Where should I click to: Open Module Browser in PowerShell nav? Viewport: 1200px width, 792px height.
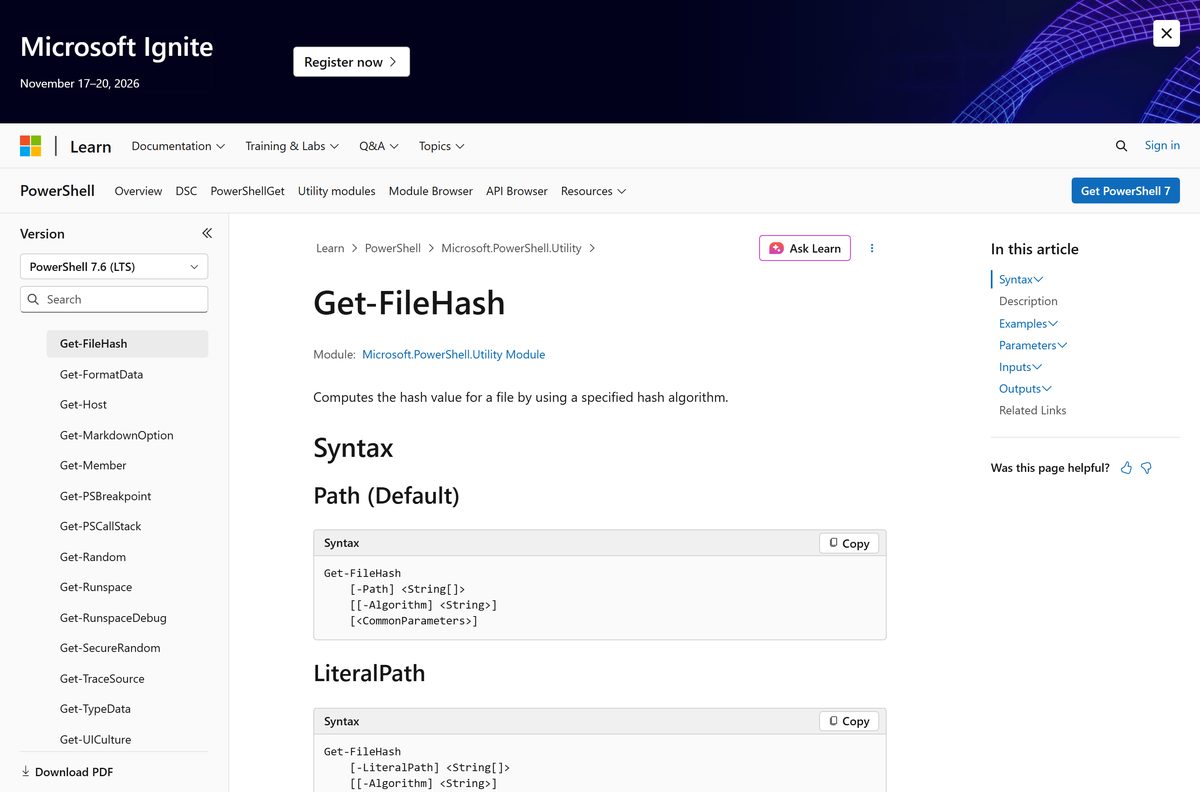[430, 191]
